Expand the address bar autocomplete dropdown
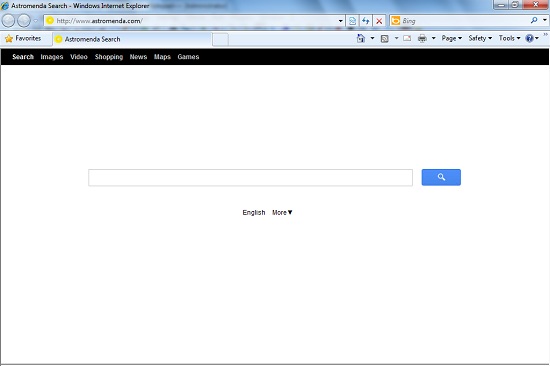550x366 pixels. [x=340, y=21]
